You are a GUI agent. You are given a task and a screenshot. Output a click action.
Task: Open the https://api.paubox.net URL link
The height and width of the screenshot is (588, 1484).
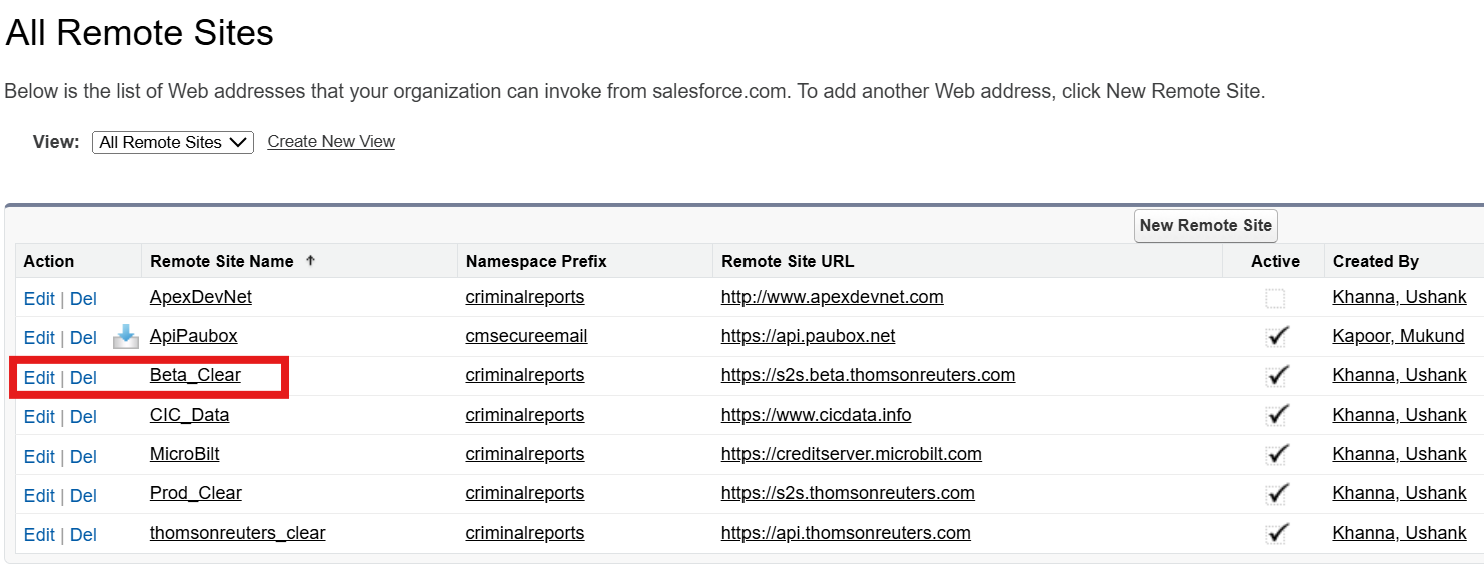click(x=808, y=336)
